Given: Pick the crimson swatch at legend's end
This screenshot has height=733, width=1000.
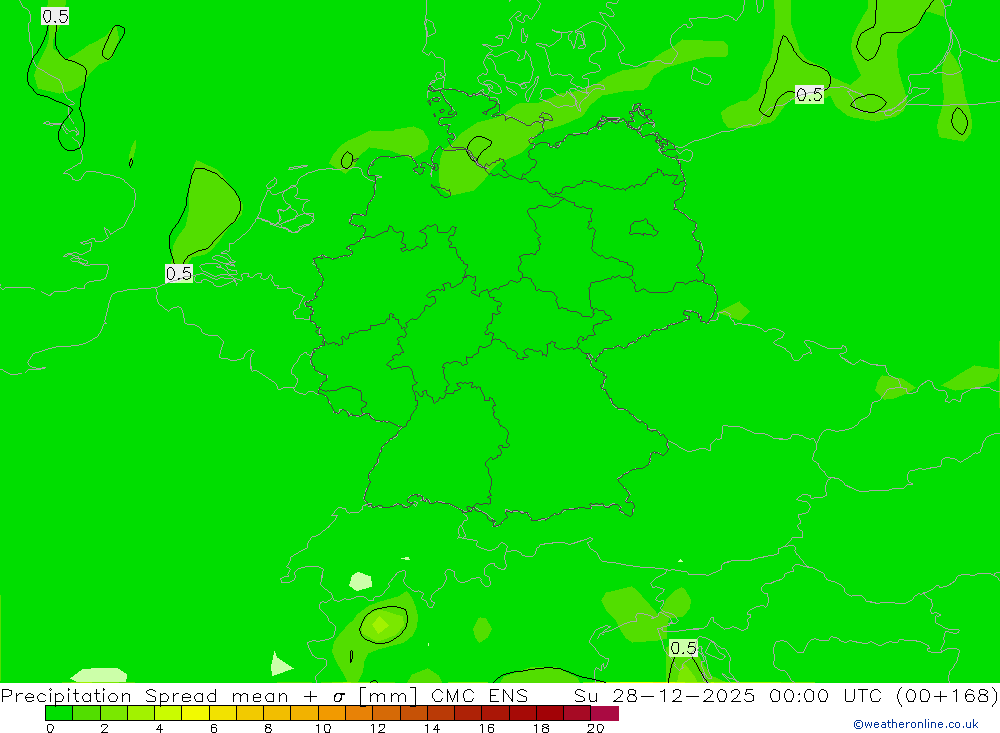Looking at the screenshot, I should point(605,713).
